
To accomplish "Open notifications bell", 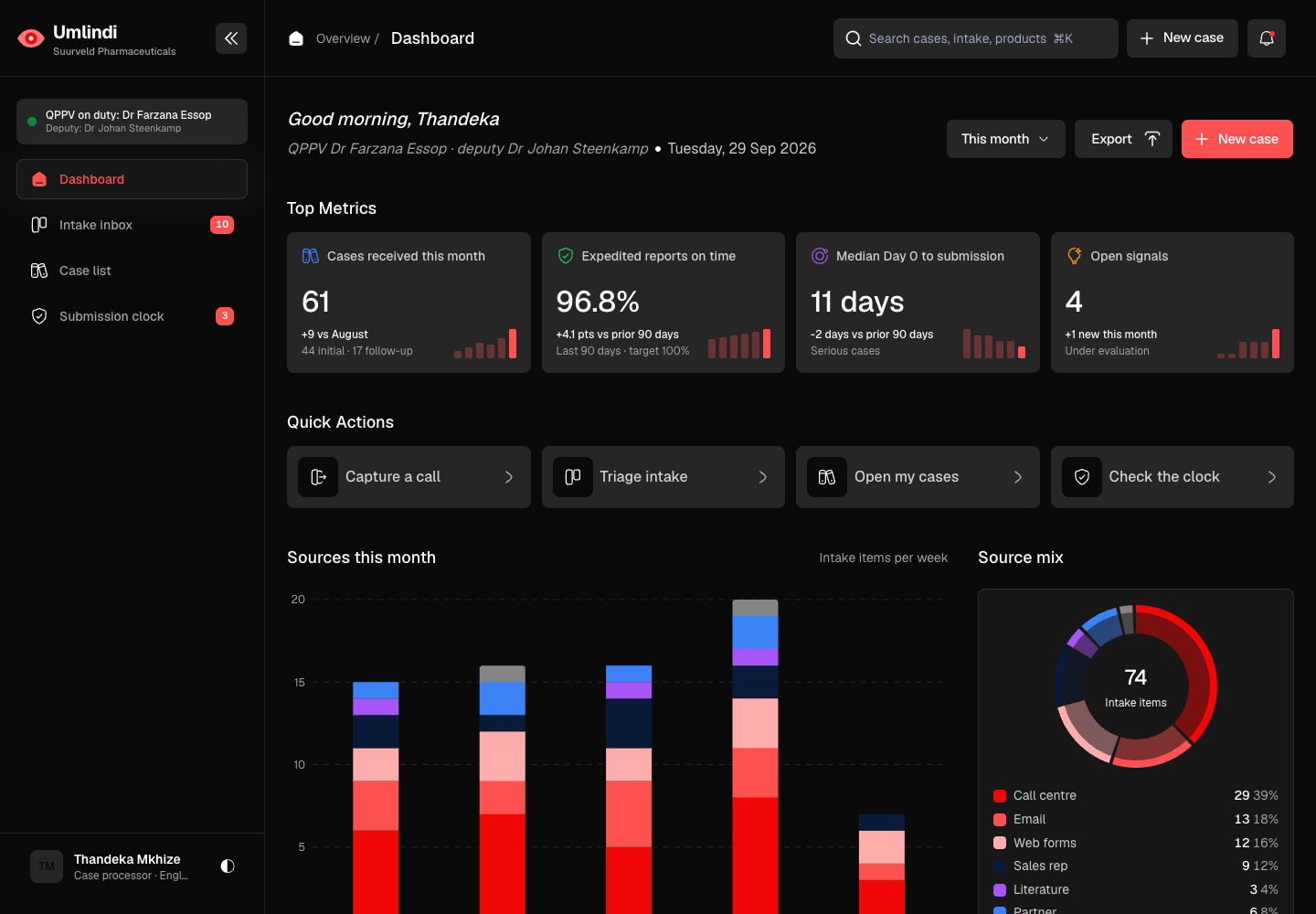I will click(x=1267, y=38).
